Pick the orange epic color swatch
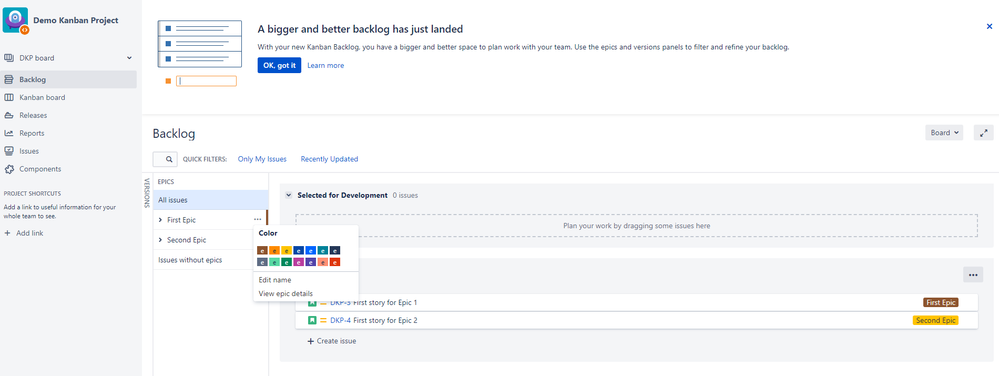 point(275,250)
